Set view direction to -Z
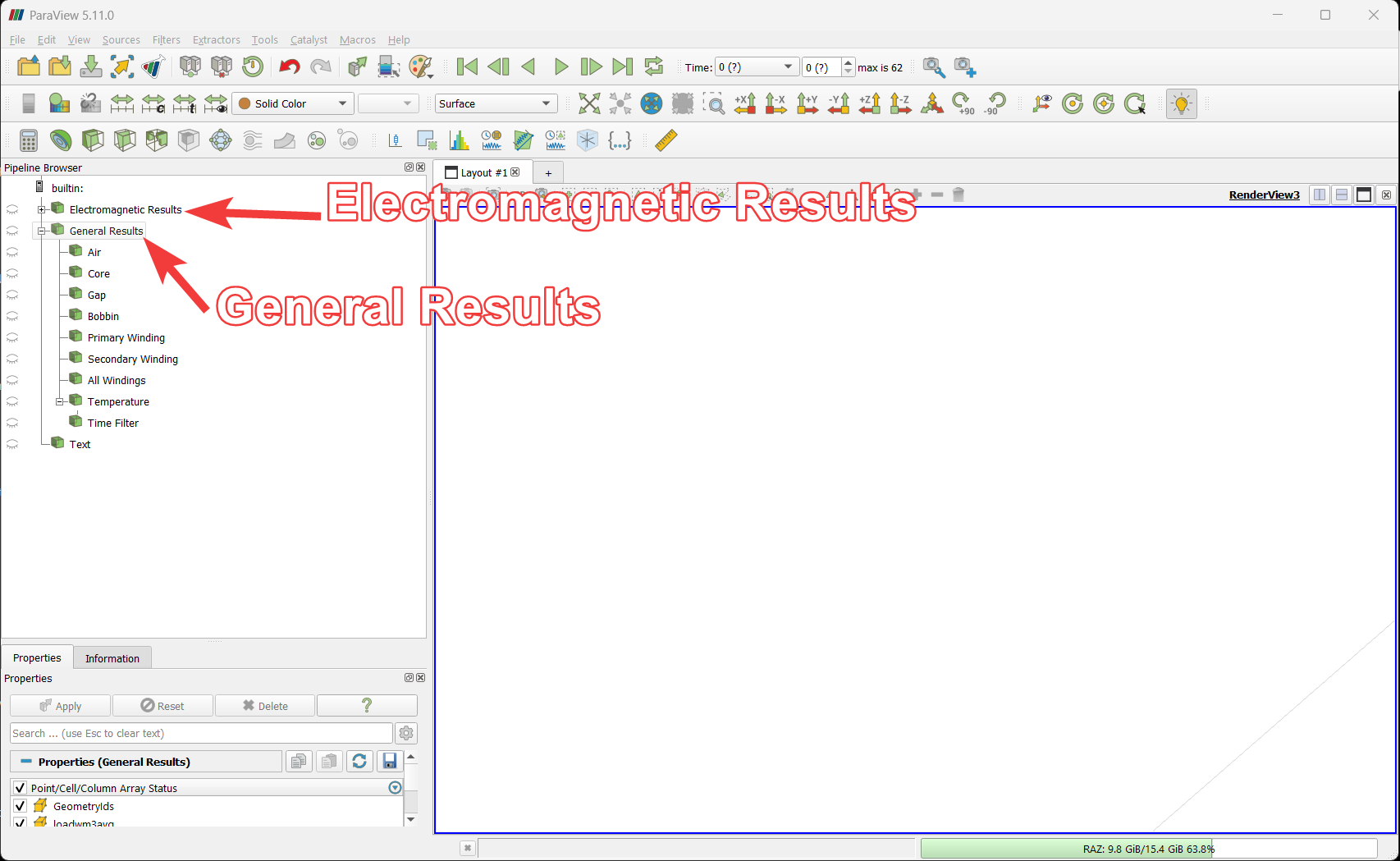Screen dimensions: 1400x861 coord(901,103)
